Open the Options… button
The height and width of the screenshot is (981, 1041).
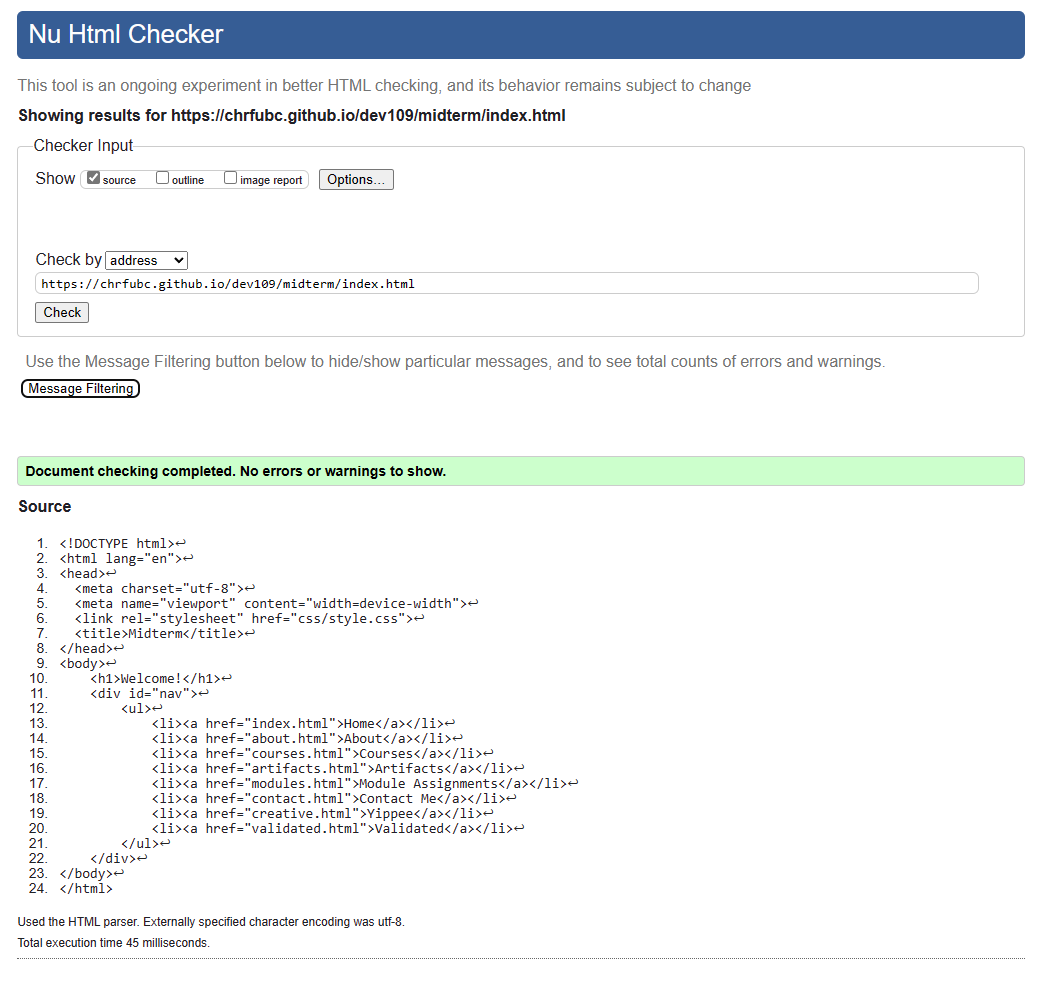[356, 180]
